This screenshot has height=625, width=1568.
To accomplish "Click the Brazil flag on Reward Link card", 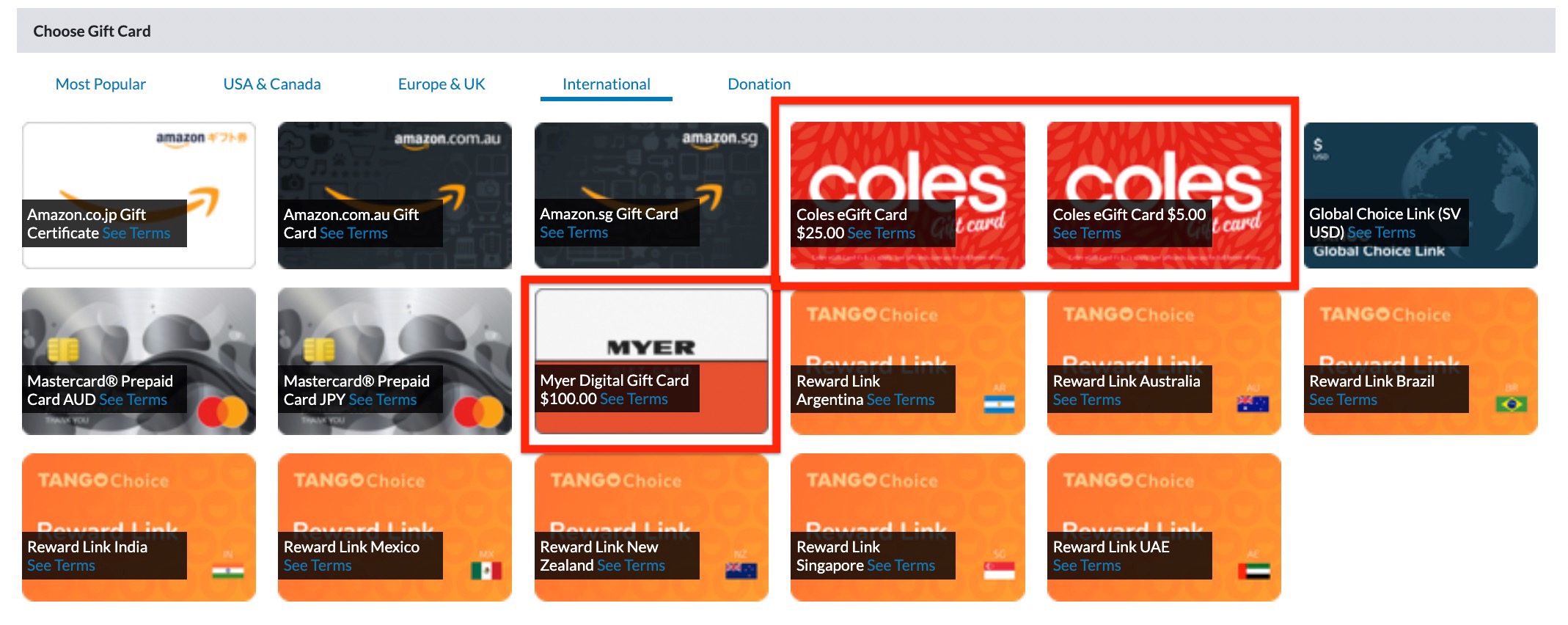I will pos(1512,404).
